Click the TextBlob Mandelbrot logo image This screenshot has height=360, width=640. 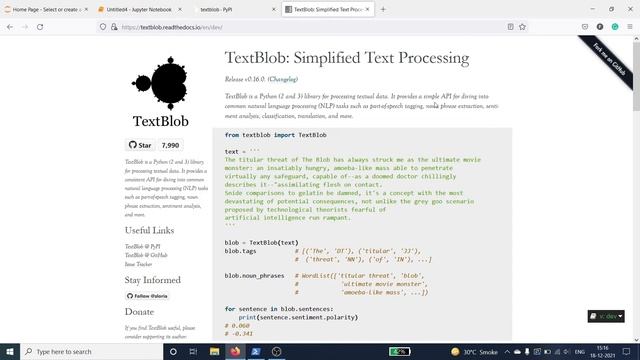pos(160,83)
